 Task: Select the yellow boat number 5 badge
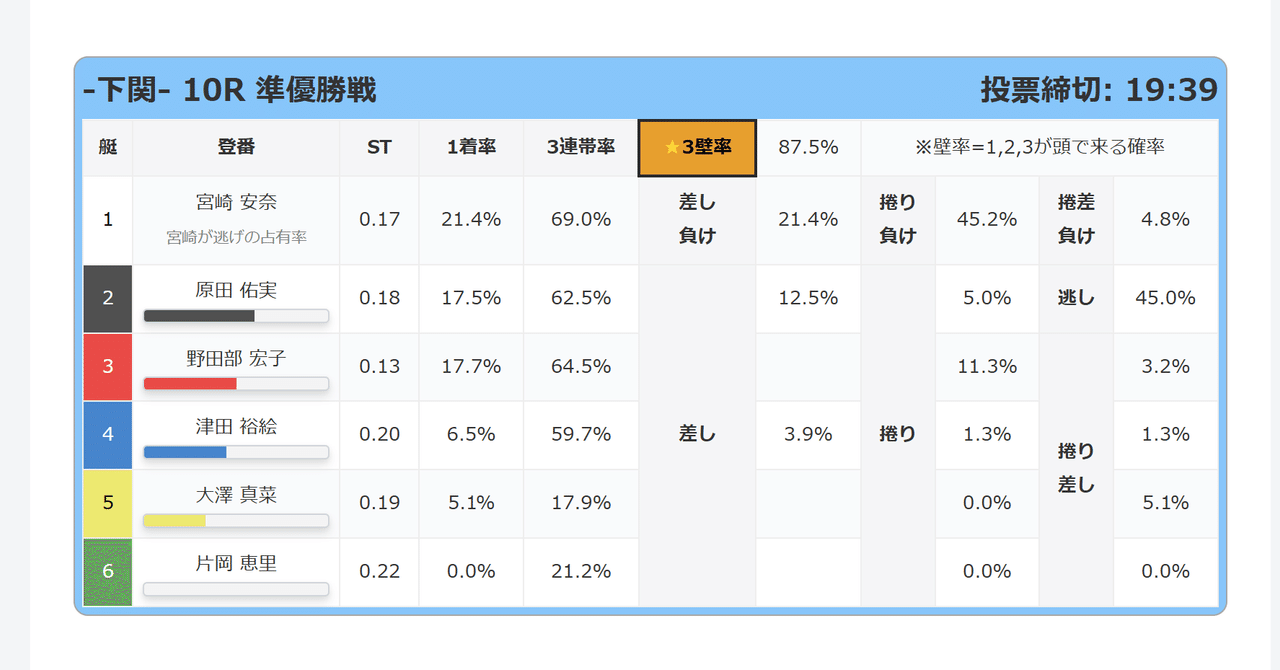[108, 502]
